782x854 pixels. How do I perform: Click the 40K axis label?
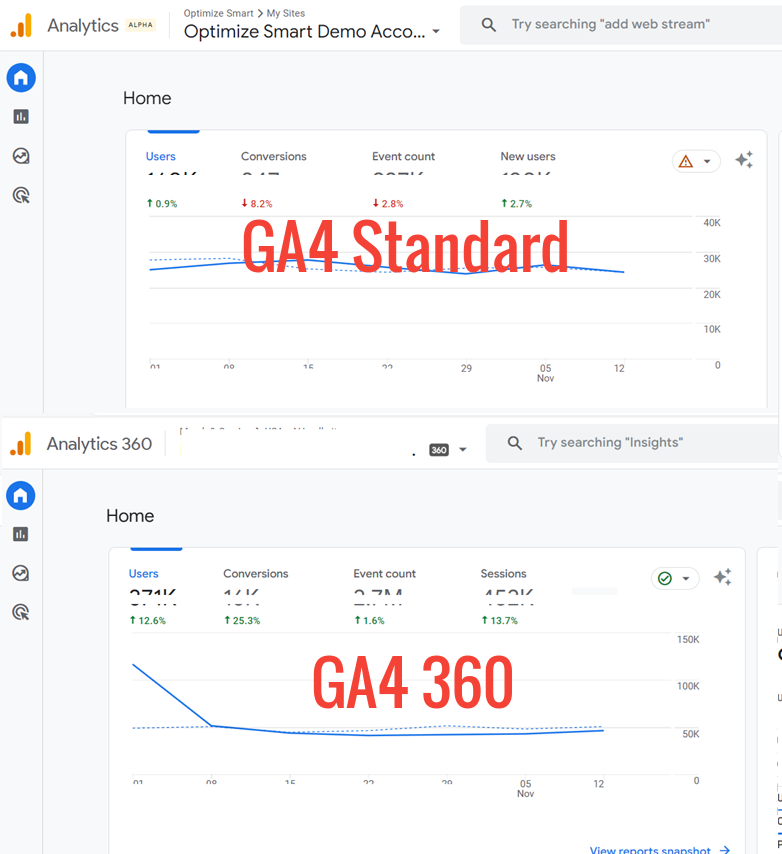tap(712, 223)
